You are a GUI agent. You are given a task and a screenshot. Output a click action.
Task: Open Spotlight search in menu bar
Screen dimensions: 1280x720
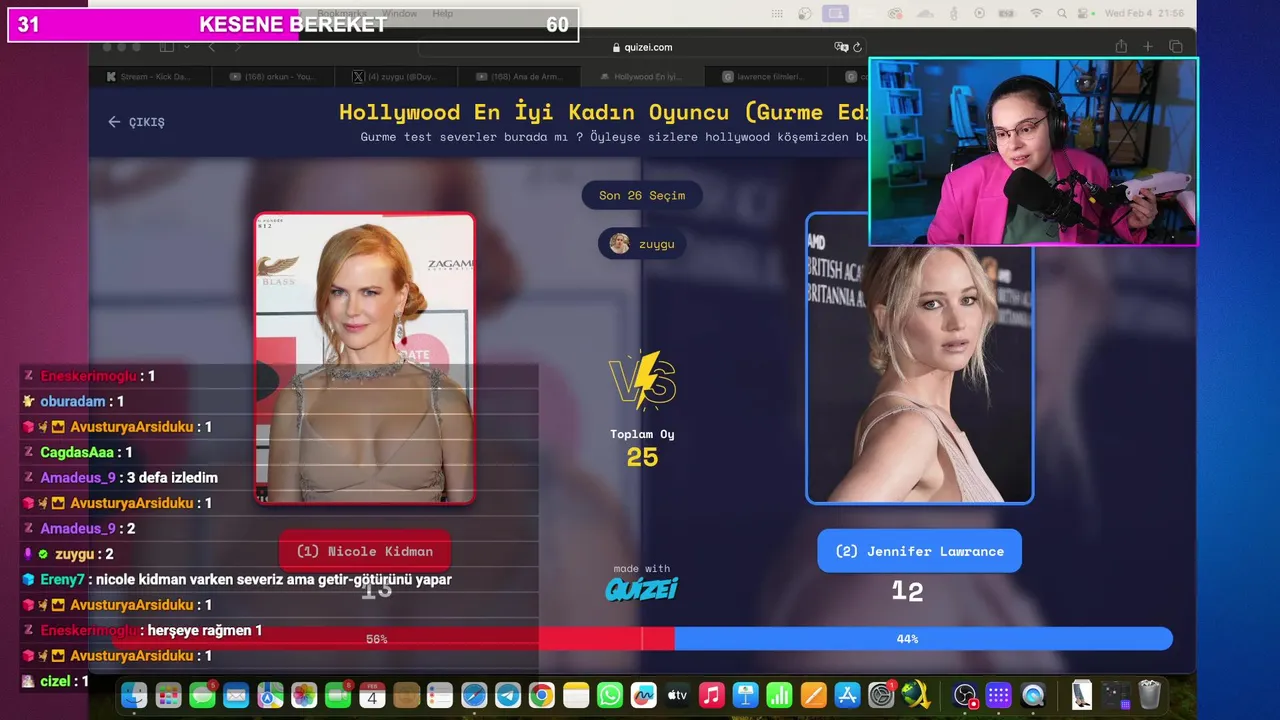tap(1063, 13)
